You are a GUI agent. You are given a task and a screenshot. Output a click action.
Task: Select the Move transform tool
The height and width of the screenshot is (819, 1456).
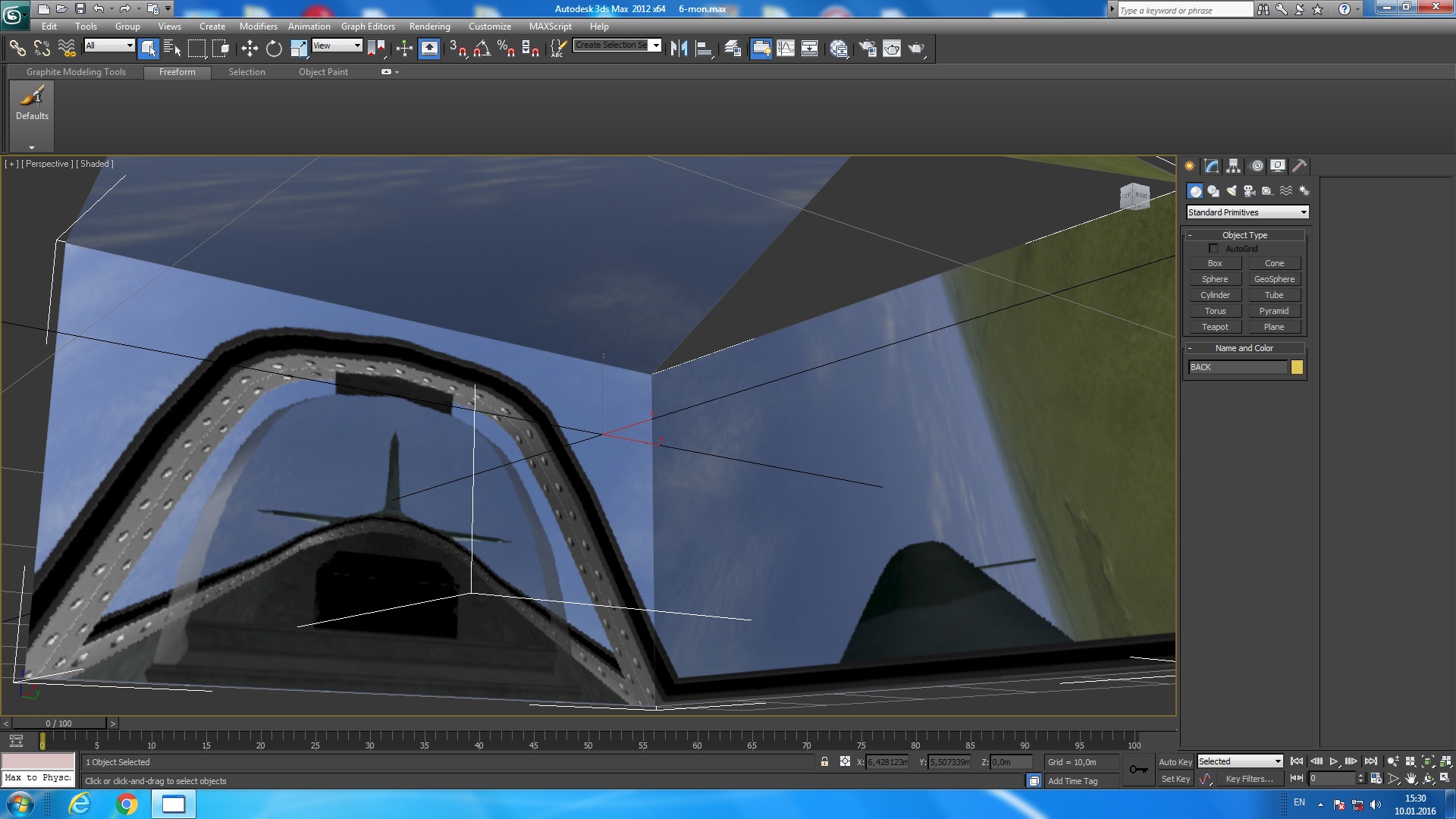(249, 49)
